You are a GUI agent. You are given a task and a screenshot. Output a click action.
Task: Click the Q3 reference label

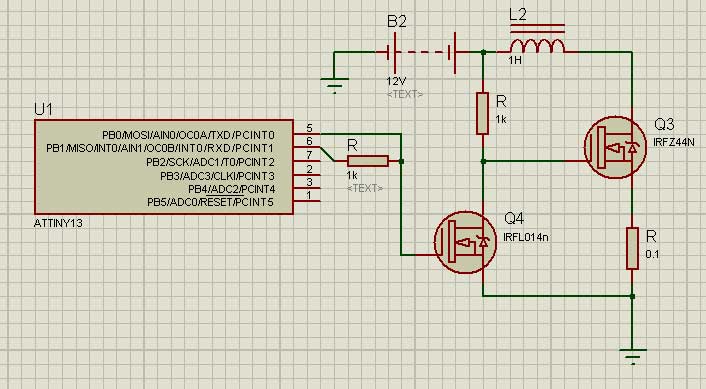click(x=665, y=124)
